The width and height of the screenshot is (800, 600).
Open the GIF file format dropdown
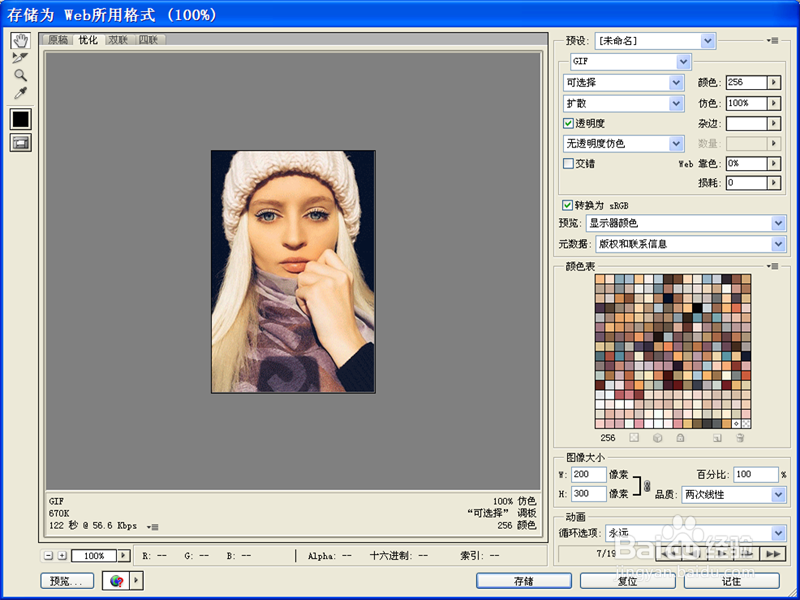pyautogui.click(x=631, y=62)
